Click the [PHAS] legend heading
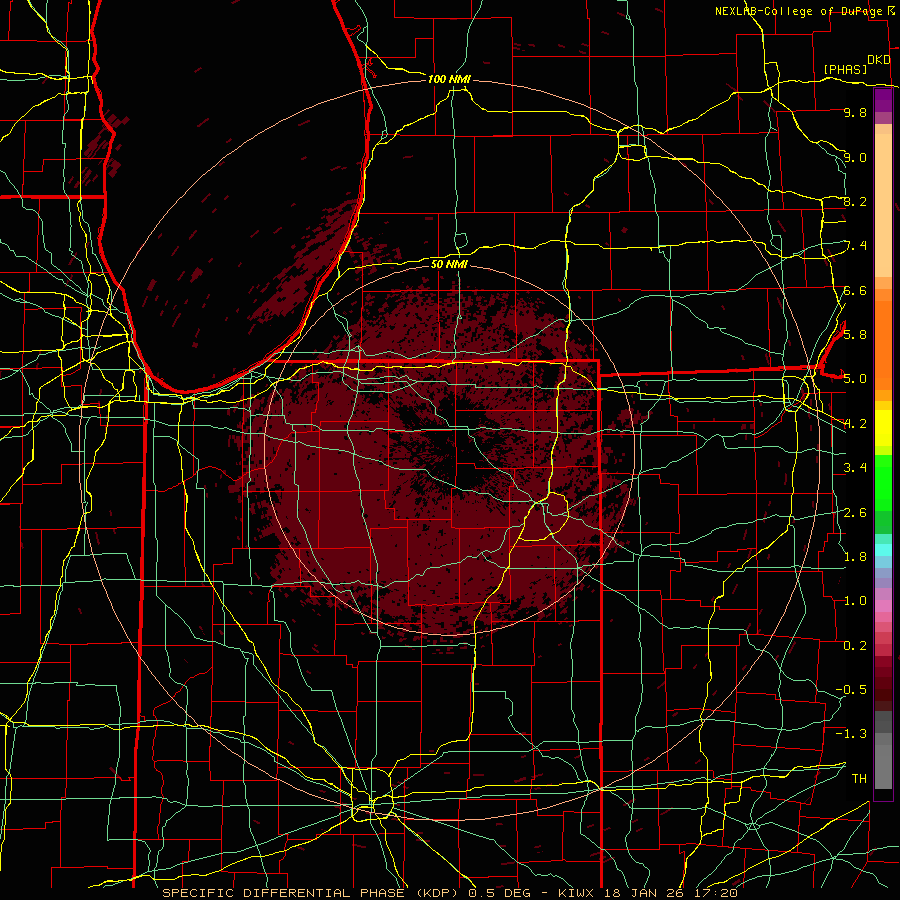Viewport: 900px width, 900px height. [x=845, y=69]
